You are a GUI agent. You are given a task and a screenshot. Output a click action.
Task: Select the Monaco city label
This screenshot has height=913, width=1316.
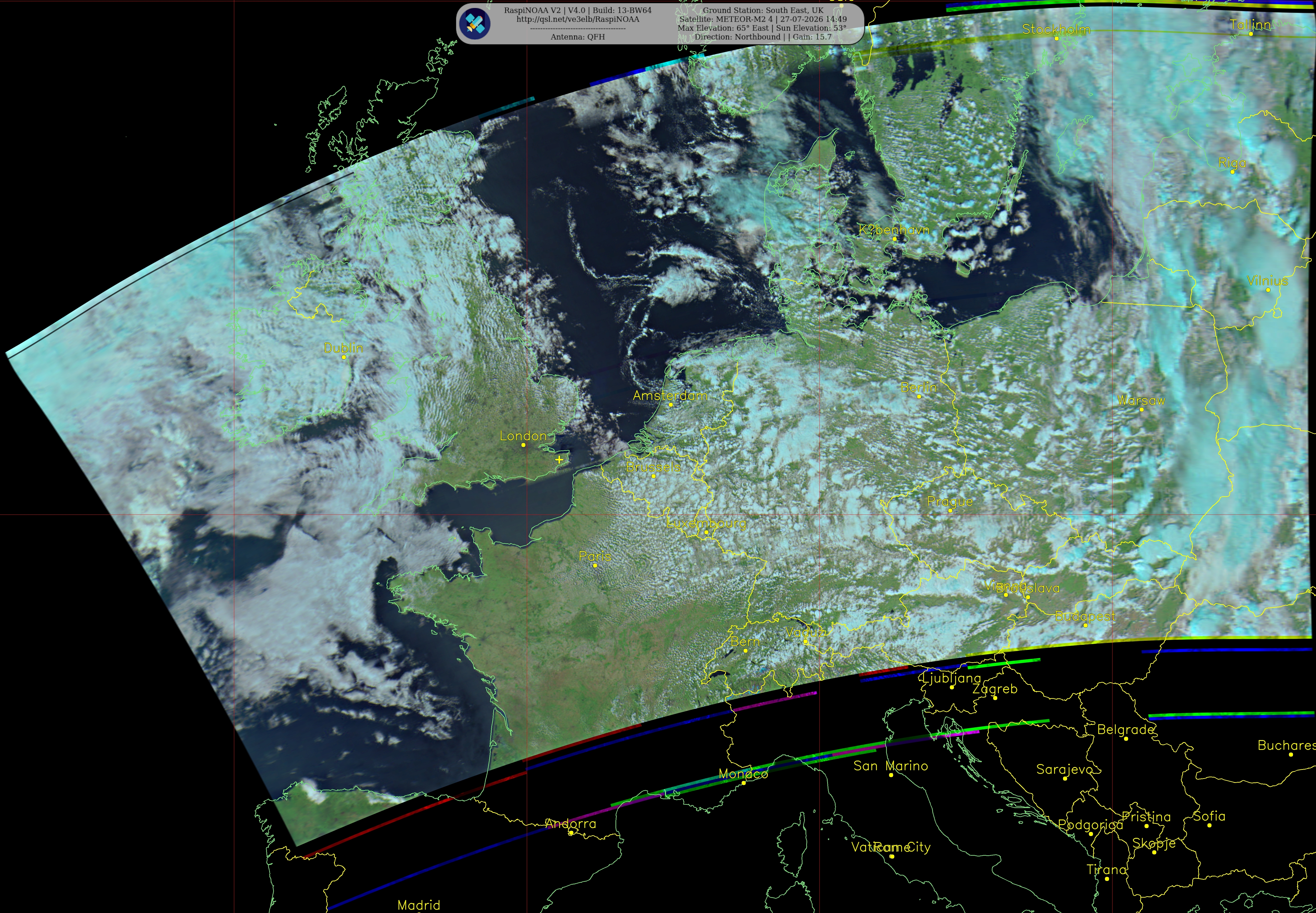pyautogui.click(x=743, y=774)
